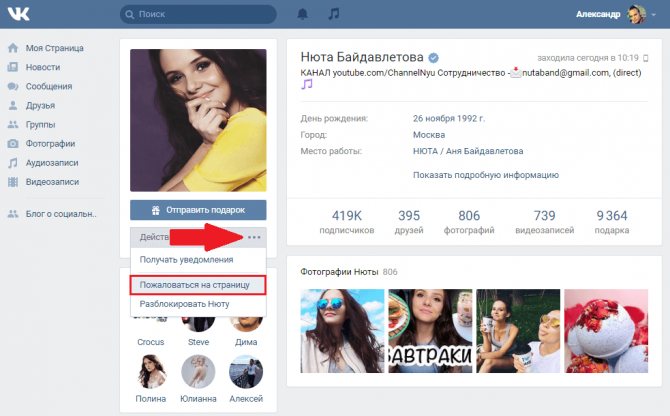Screen dimensions: 670x416
Task: Open Сообщения from the sidebar
Action: pos(49,86)
